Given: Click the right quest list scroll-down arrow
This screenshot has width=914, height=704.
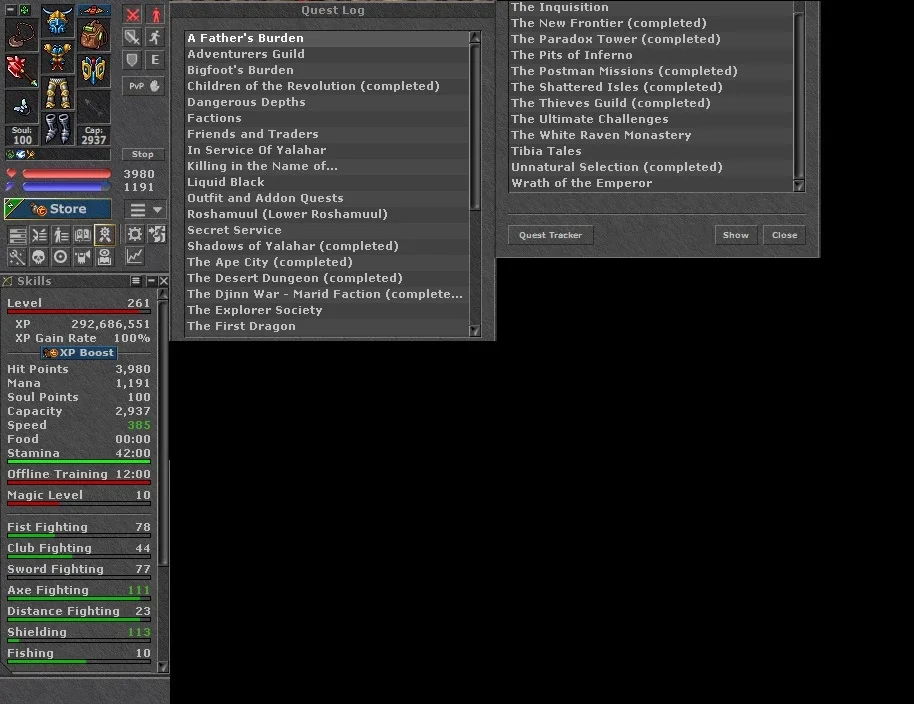Looking at the screenshot, I should (799, 186).
